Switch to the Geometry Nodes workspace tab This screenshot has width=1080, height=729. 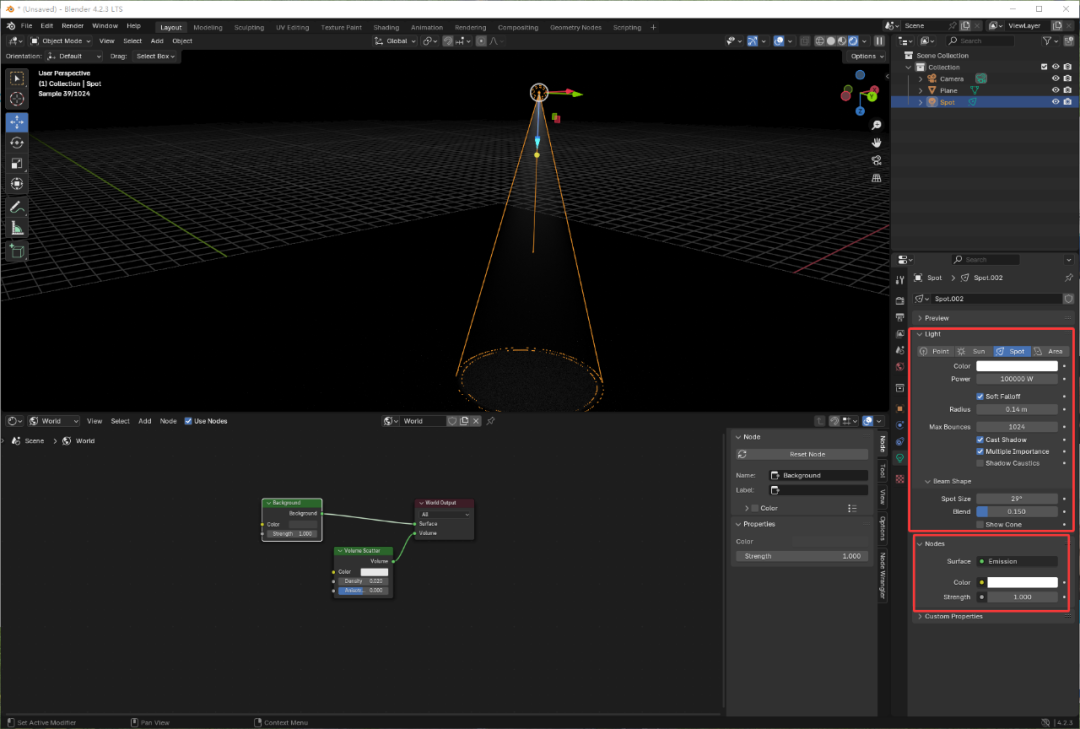[x=575, y=28]
